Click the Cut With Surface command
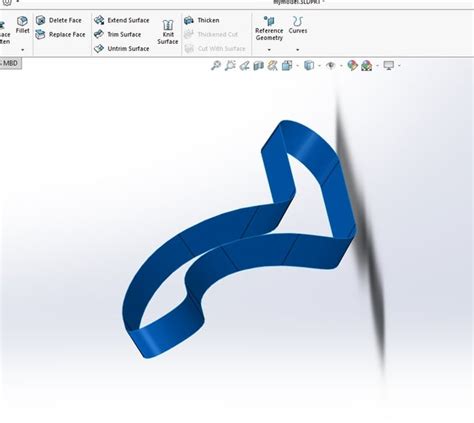 pos(215,49)
